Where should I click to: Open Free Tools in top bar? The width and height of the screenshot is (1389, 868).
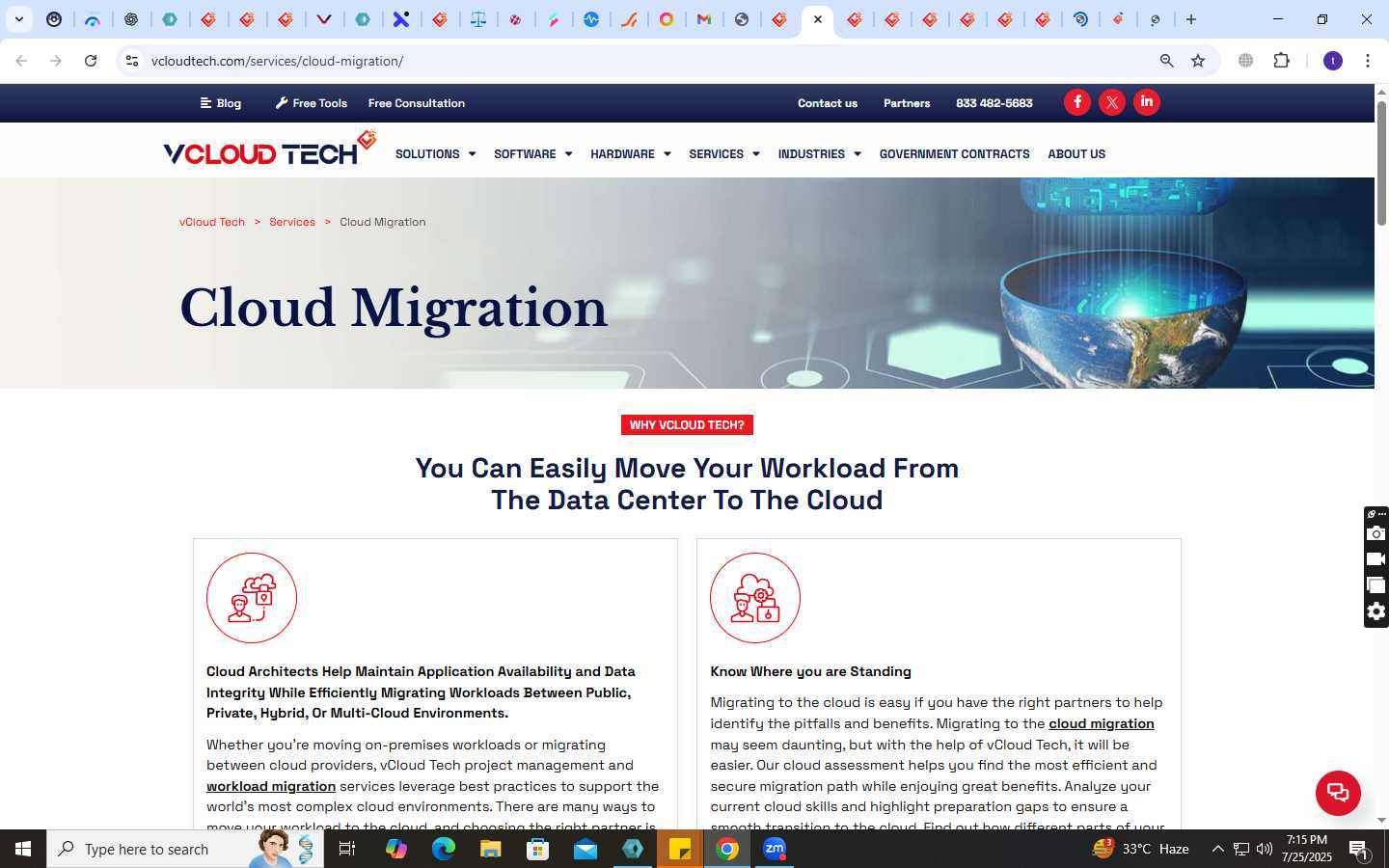pyautogui.click(x=312, y=103)
